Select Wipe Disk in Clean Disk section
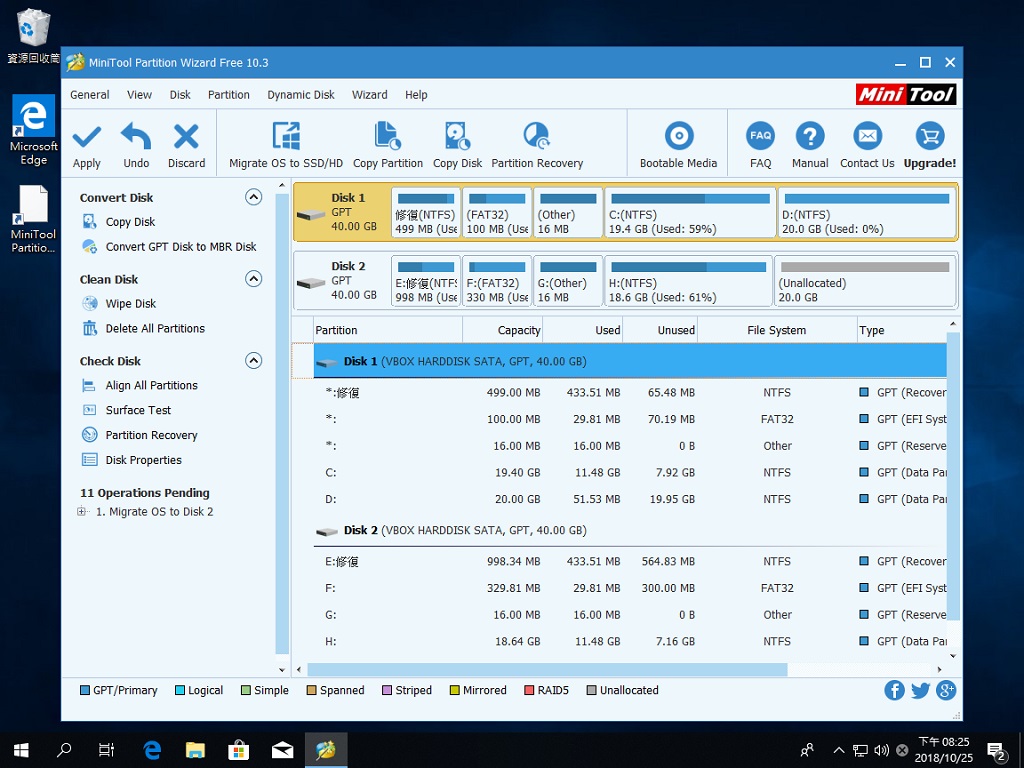The width and height of the screenshot is (1024, 768). point(131,304)
